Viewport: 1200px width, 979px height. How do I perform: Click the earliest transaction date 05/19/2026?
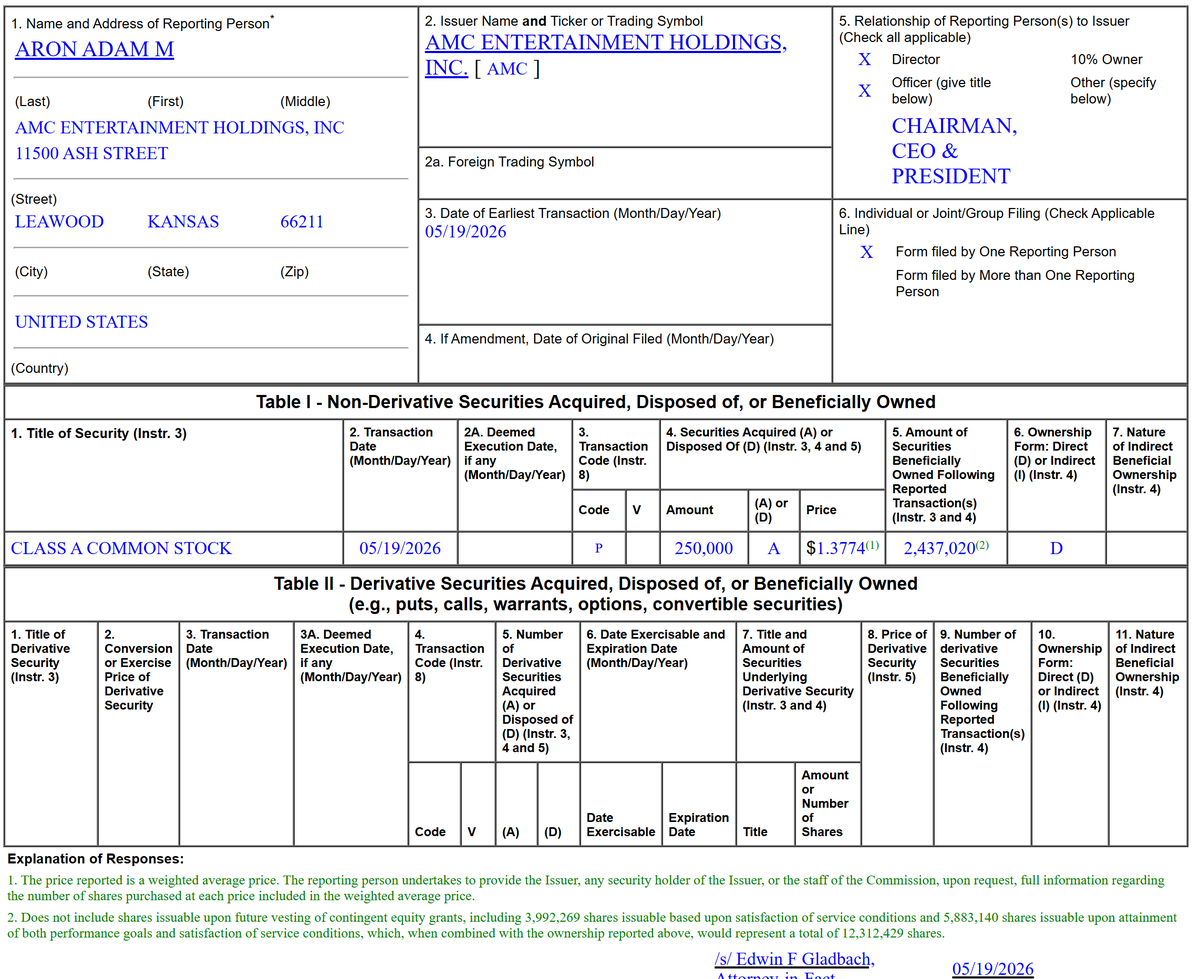(466, 232)
